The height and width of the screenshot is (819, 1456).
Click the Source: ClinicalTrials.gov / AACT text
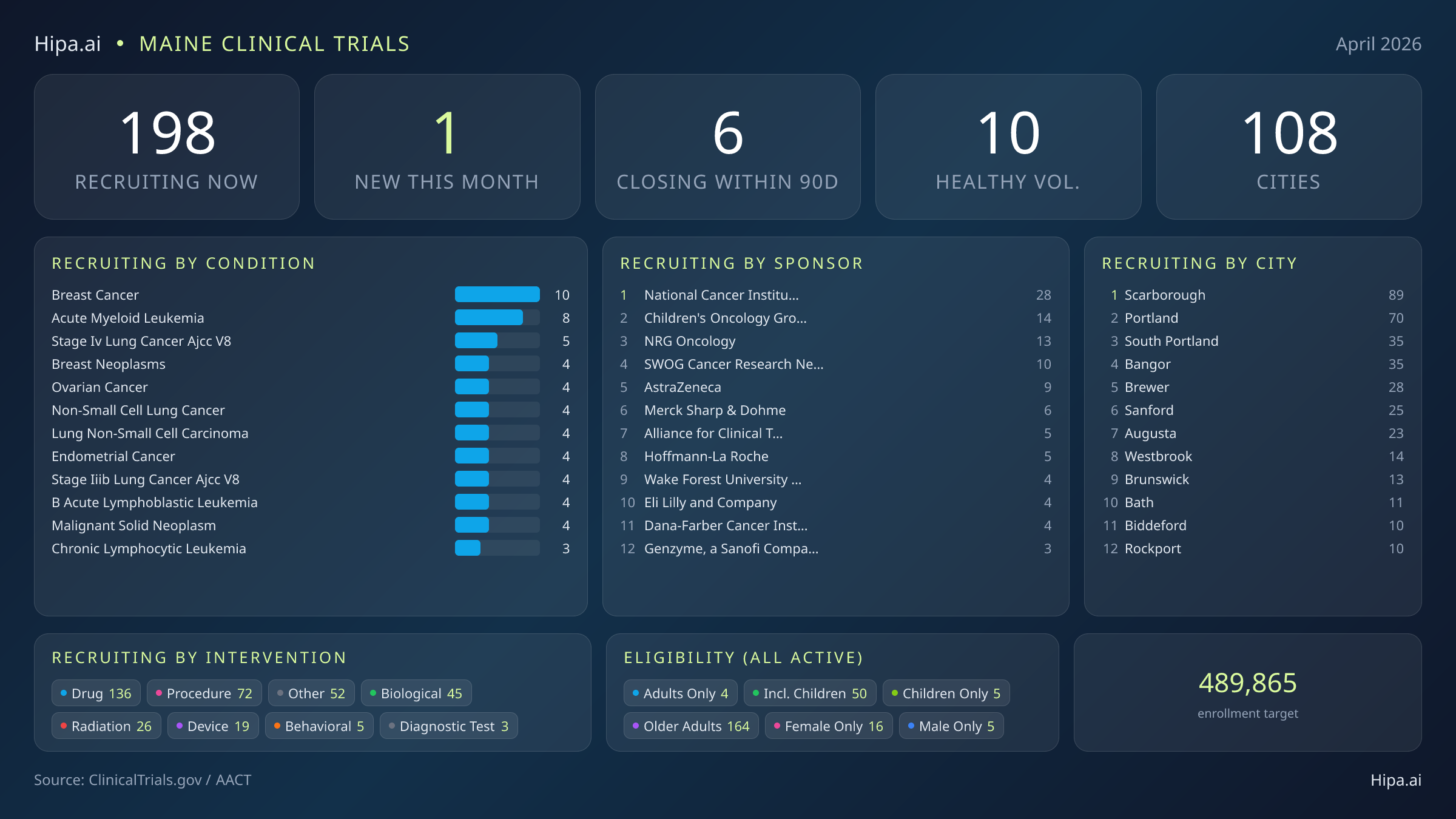click(143, 780)
